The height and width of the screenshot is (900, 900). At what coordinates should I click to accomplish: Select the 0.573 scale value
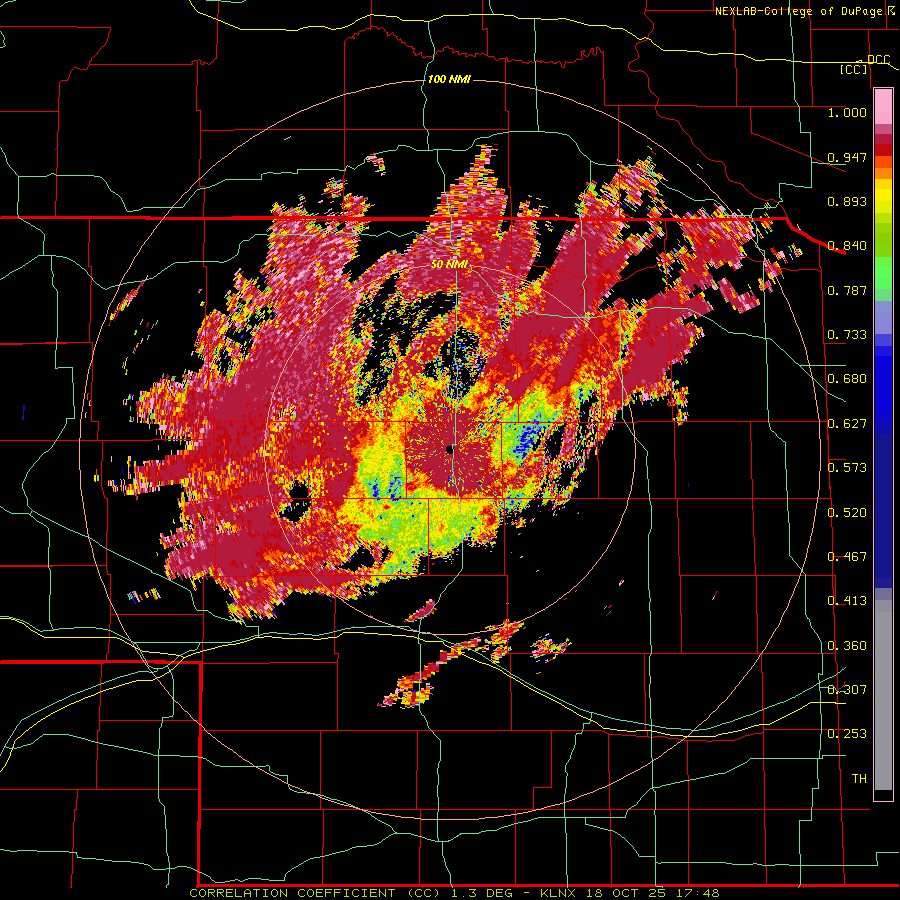click(847, 468)
